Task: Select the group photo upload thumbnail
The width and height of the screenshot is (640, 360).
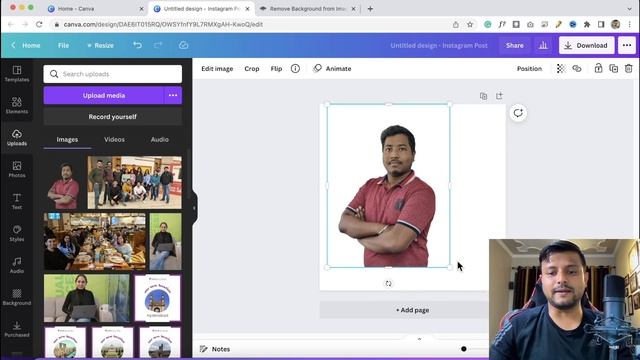Action: tap(135, 182)
